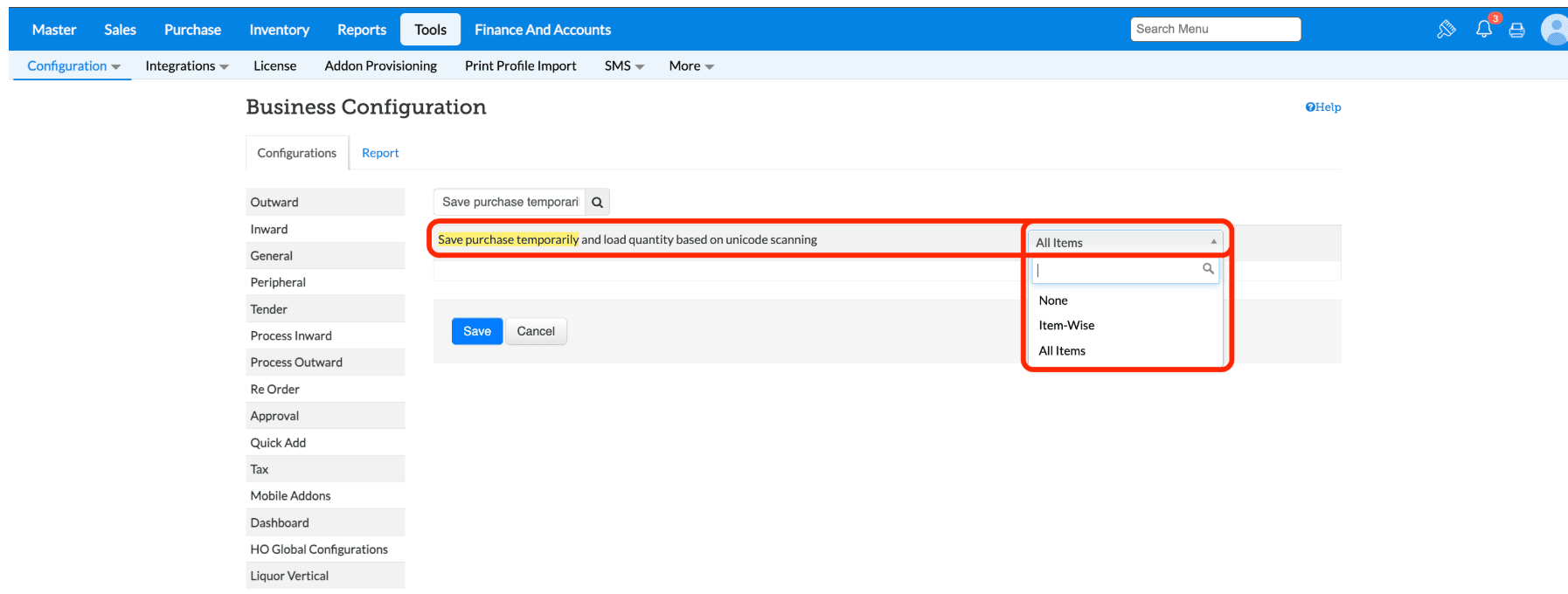Image resolution: width=1568 pixels, height=594 pixels.
Task: Open the Finance And Accounts menu
Action: click(542, 30)
